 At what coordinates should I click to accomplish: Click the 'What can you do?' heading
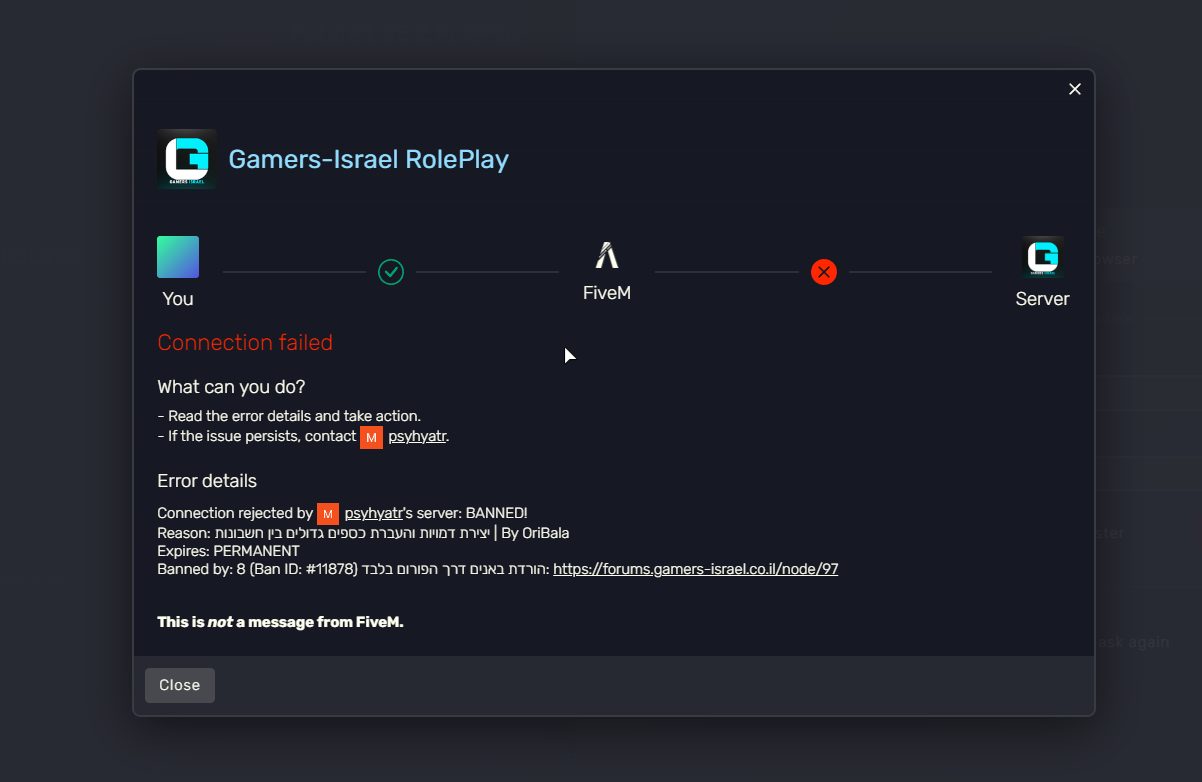[x=231, y=387]
